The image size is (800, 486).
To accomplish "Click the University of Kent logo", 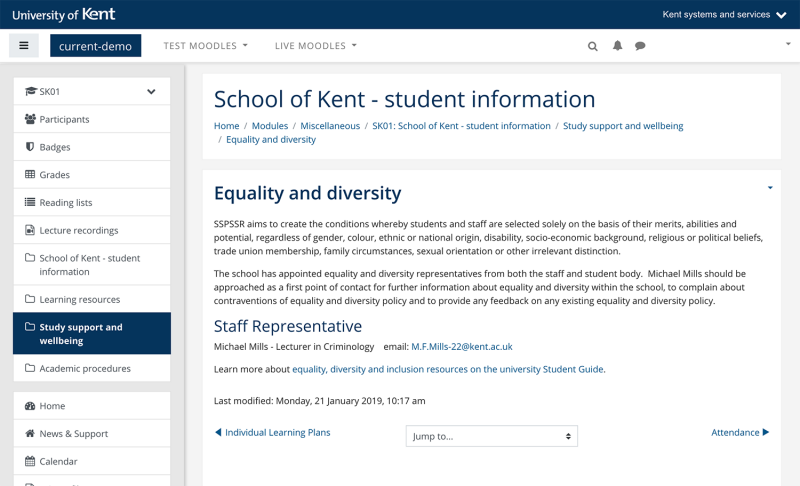I will [64, 14].
